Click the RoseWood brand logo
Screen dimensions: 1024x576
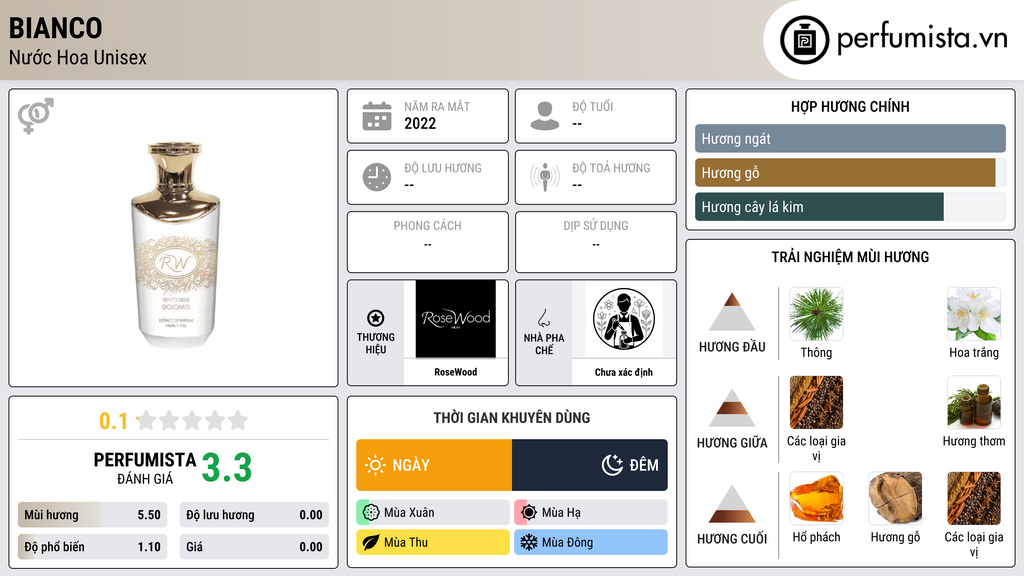click(x=456, y=319)
